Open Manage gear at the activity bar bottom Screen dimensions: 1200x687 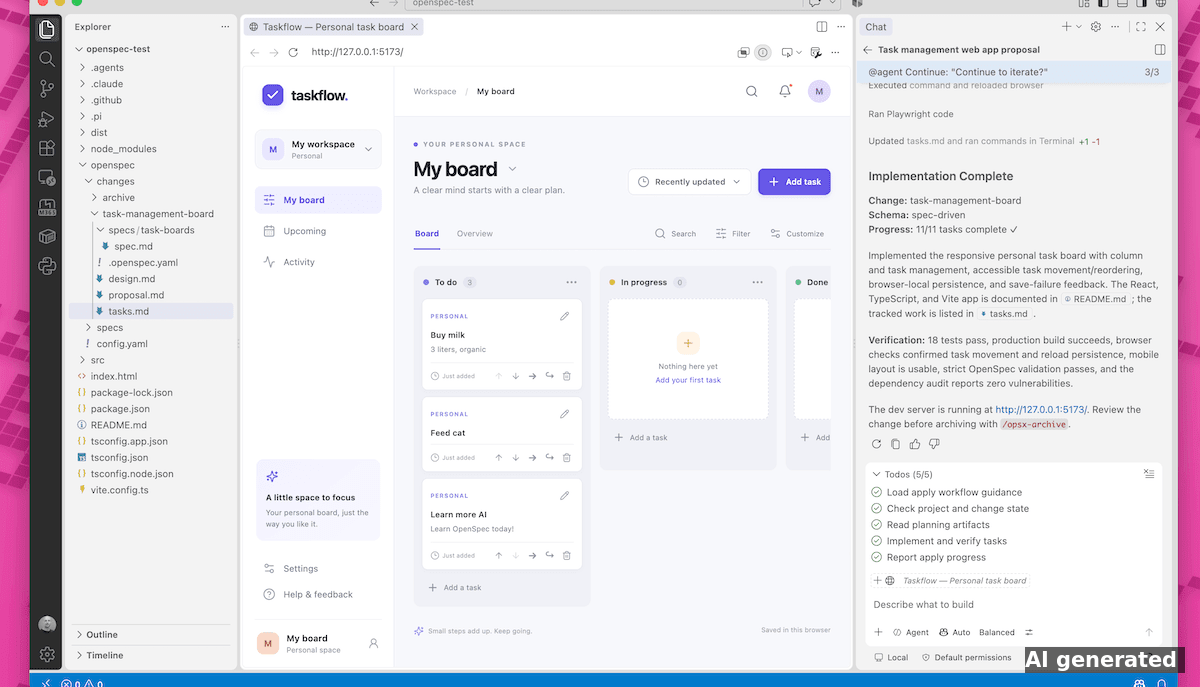[x=47, y=655]
